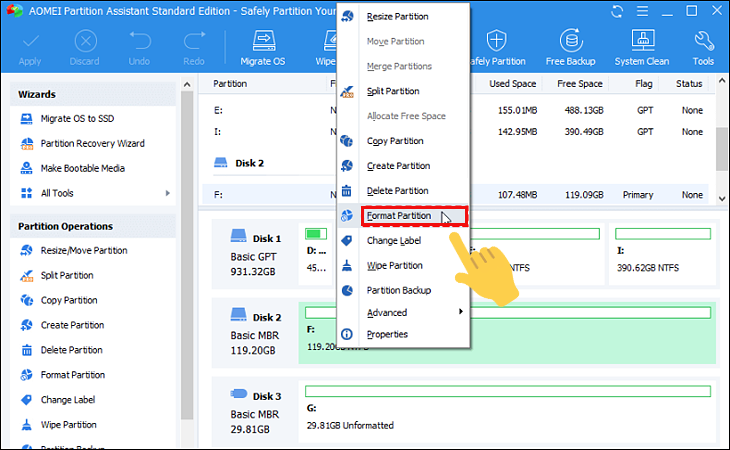Click 142.95MB used space value
The height and width of the screenshot is (450, 730).
point(517,132)
